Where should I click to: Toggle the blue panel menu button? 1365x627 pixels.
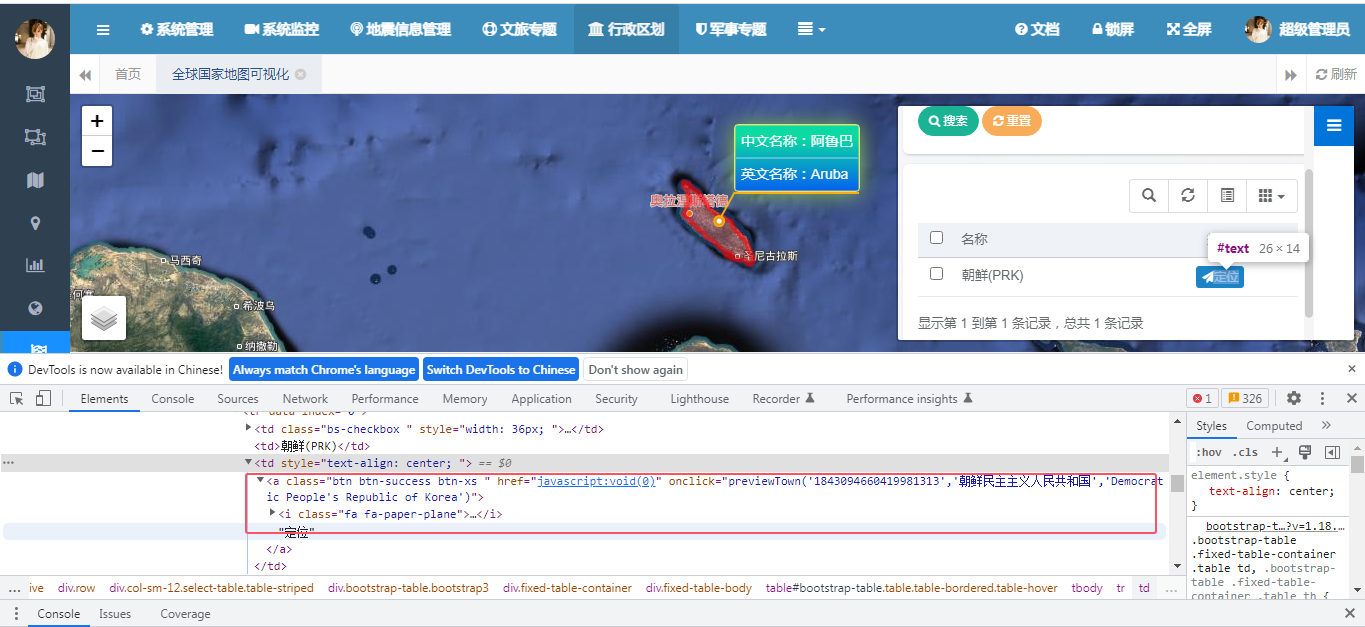click(1333, 125)
